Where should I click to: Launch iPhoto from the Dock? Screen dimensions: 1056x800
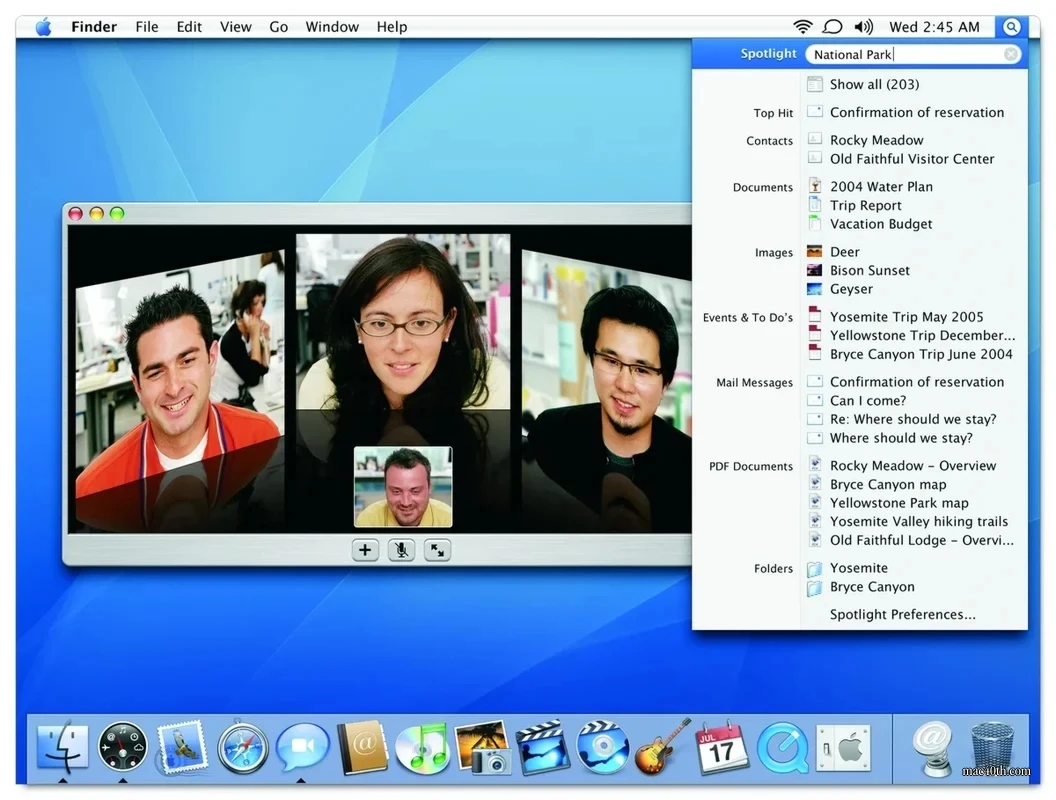pos(483,748)
